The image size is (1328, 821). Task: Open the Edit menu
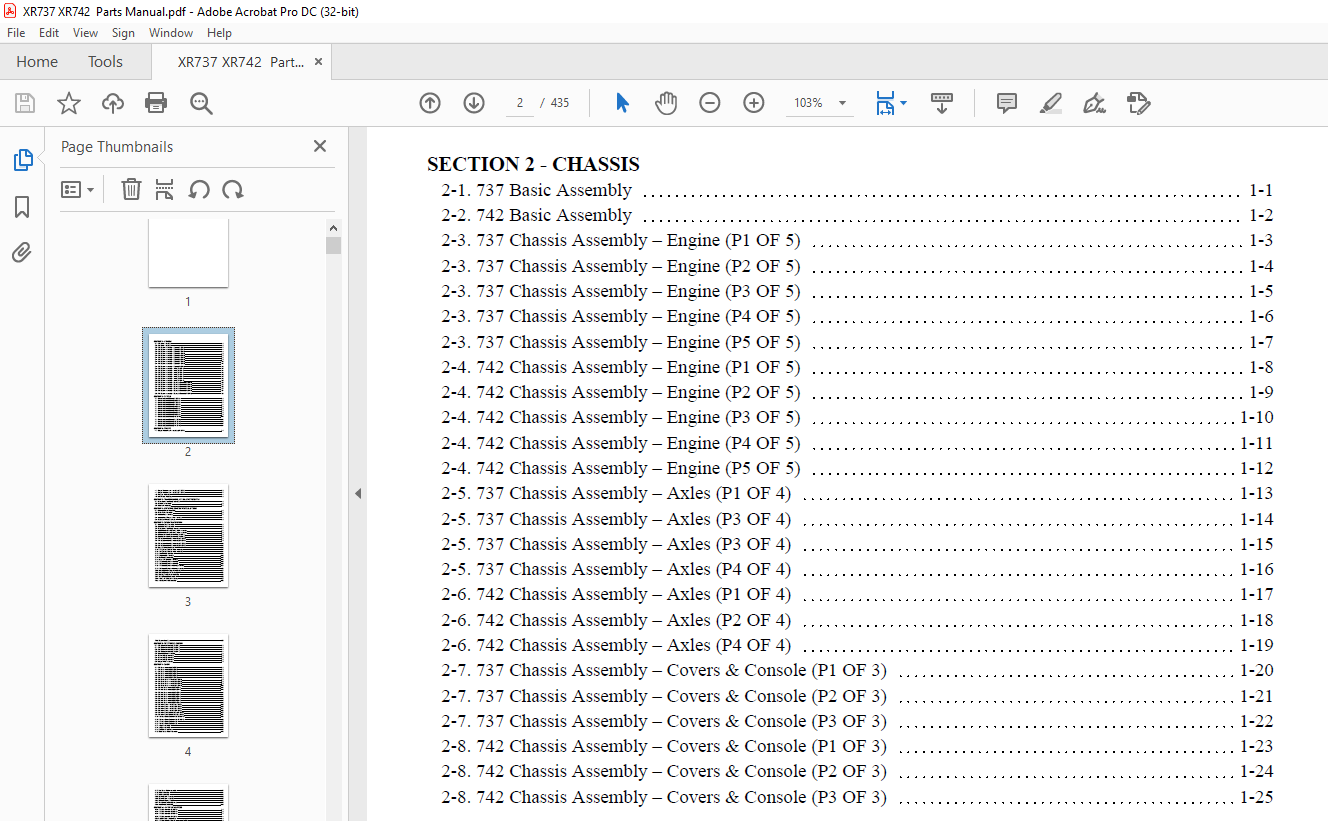pyautogui.click(x=49, y=33)
